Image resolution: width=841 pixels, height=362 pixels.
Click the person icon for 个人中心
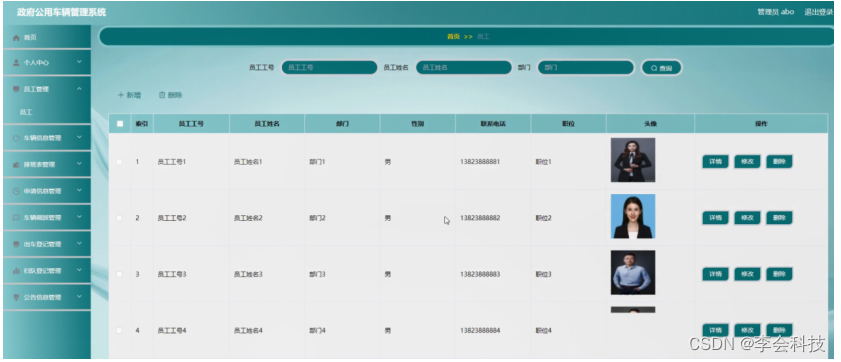point(16,63)
